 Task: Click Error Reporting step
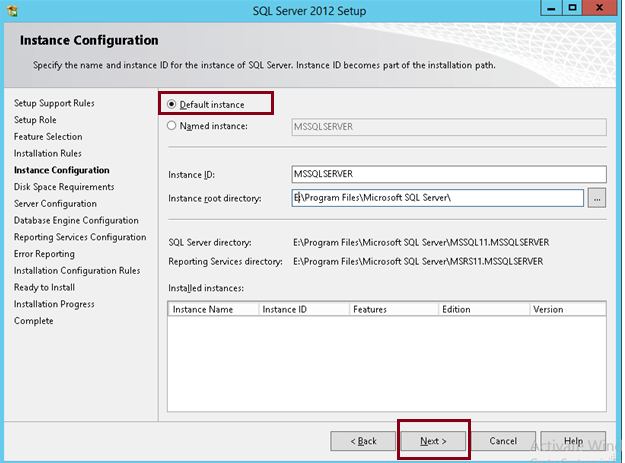click(44, 254)
